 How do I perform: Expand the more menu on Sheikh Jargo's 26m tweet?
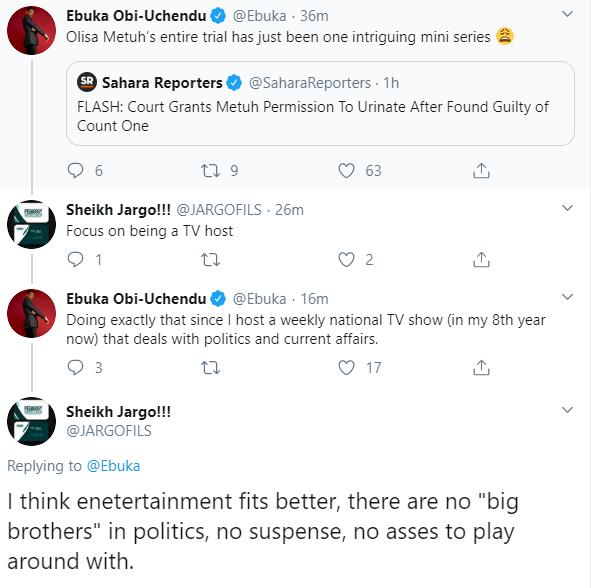567,208
